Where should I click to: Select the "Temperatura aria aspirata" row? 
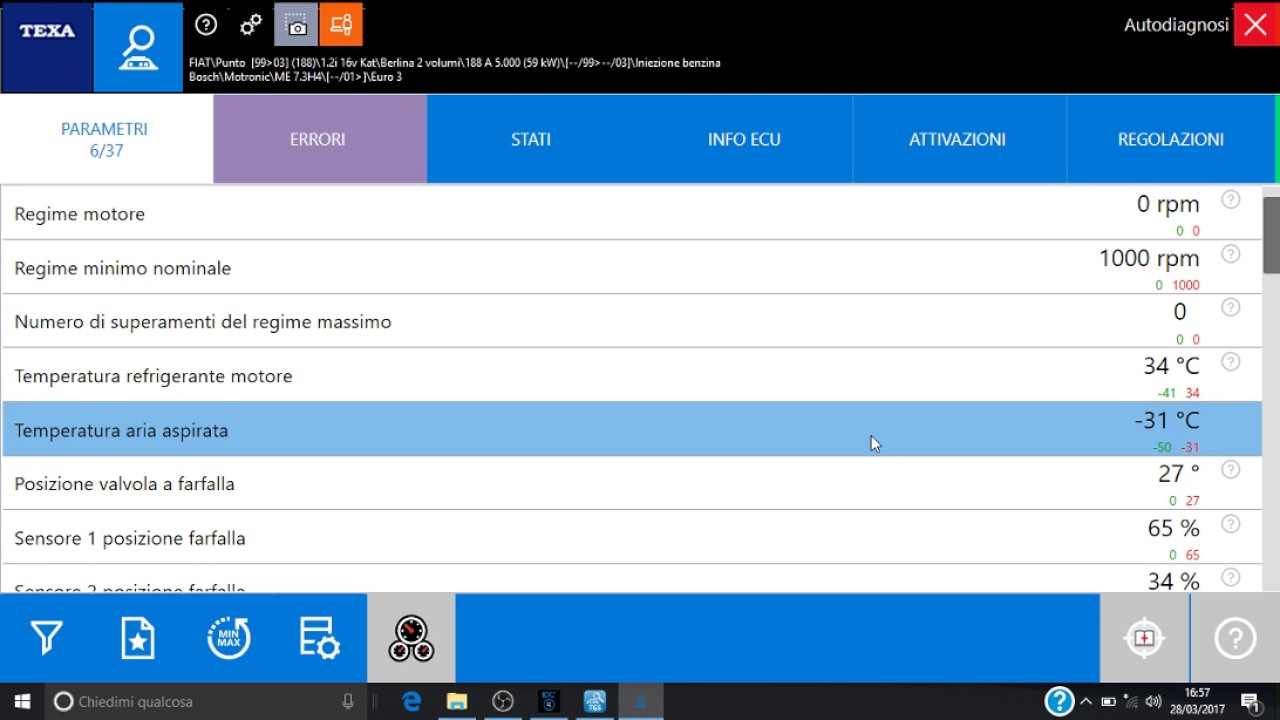coord(632,429)
